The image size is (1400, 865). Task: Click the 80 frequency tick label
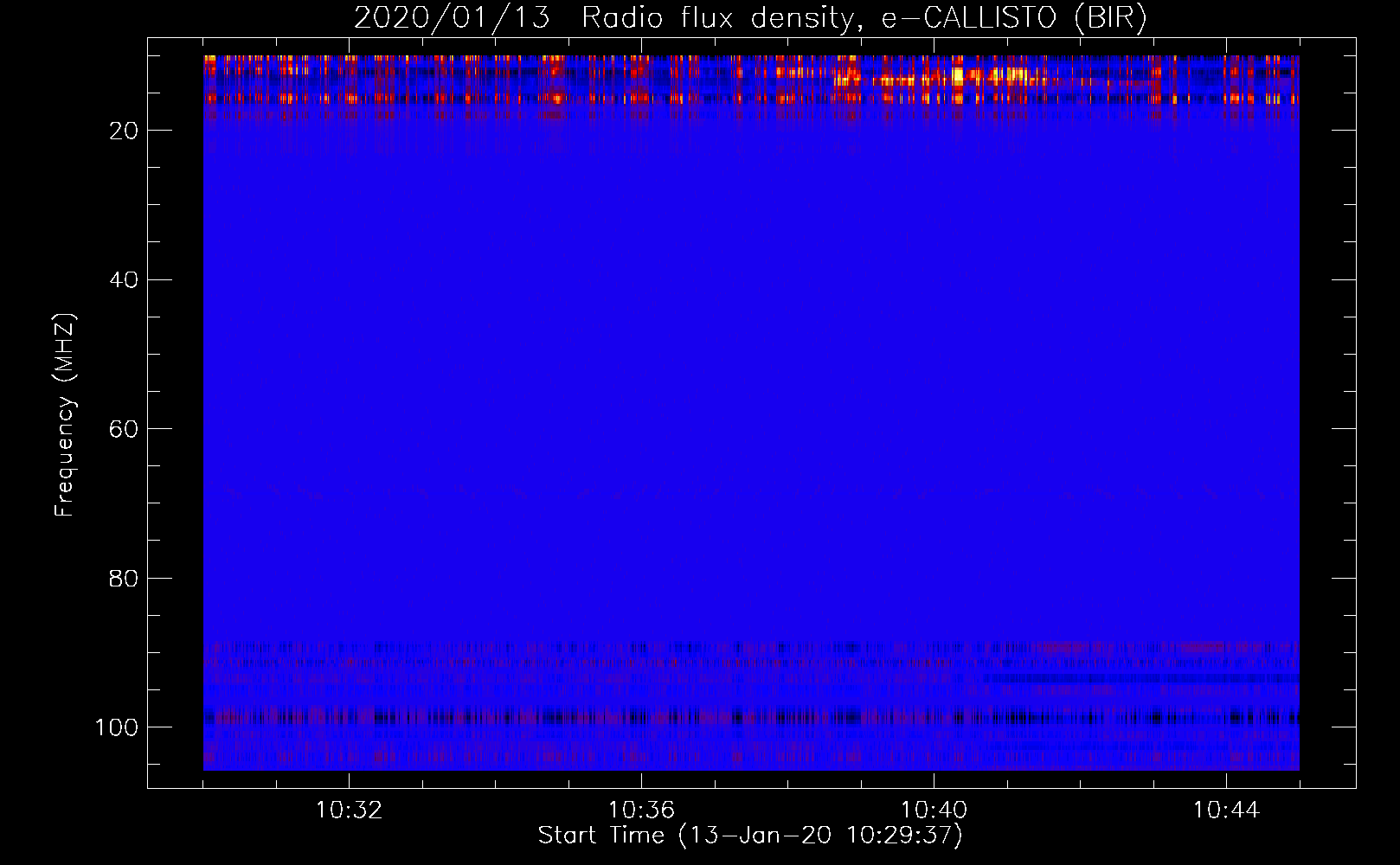coord(124,578)
